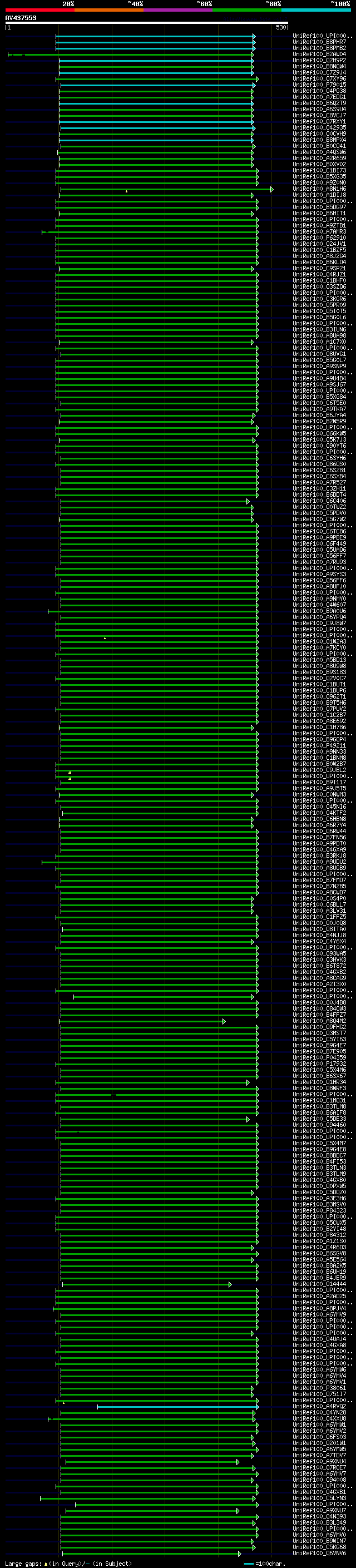356x1568 pixels.
Task: Select the UniRef100_C9SP21 hit label
Action: point(319,269)
